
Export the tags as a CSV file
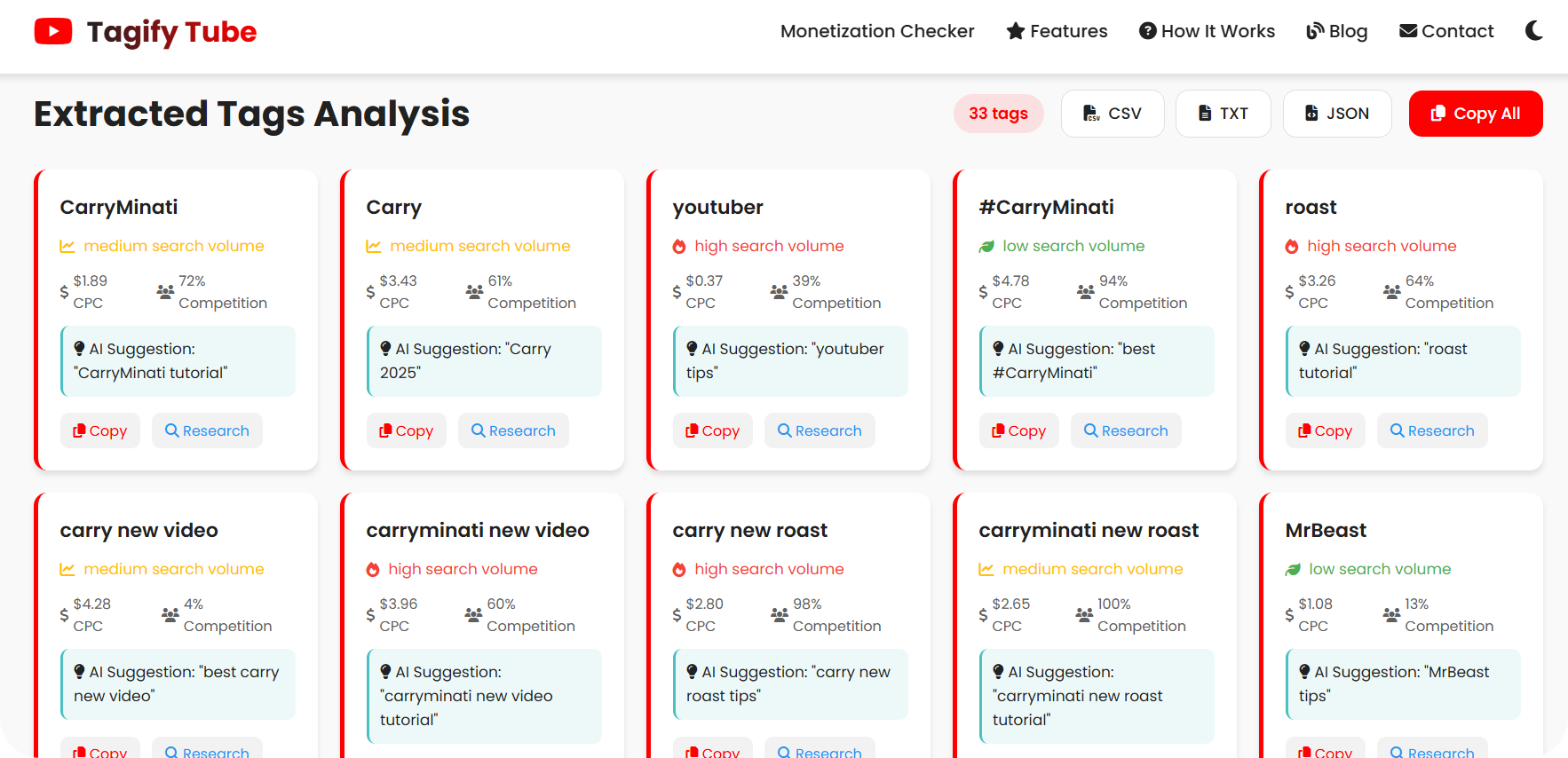click(x=1112, y=114)
